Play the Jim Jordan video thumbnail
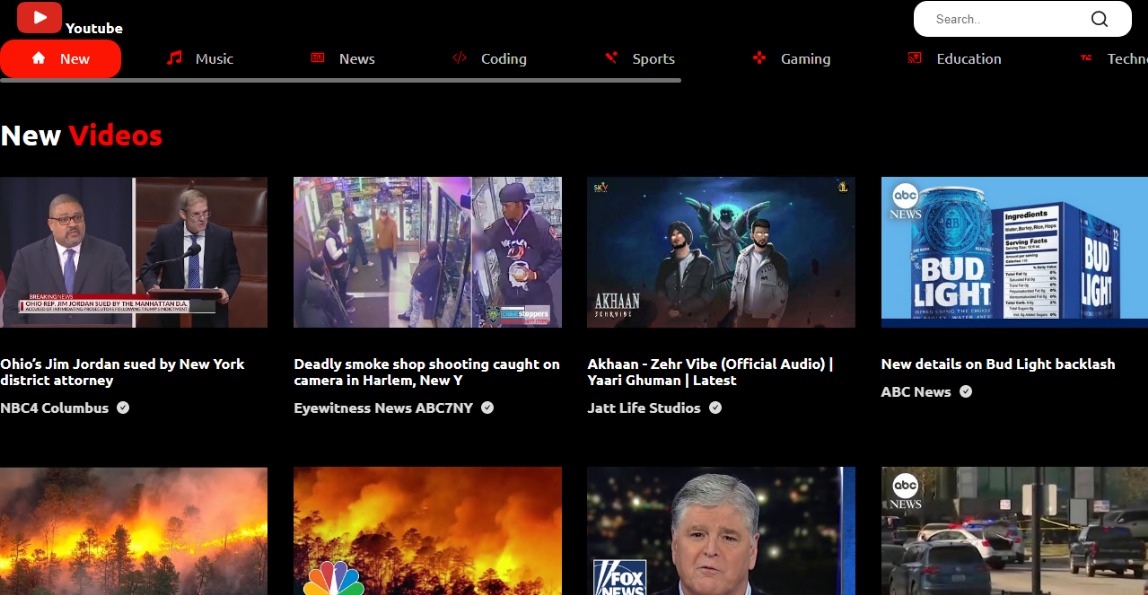Screen dimensions: 1148x595 (x=133, y=252)
